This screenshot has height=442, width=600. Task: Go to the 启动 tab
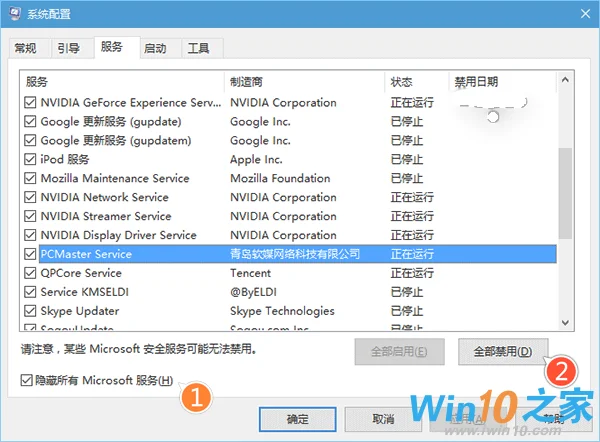tap(154, 48)
